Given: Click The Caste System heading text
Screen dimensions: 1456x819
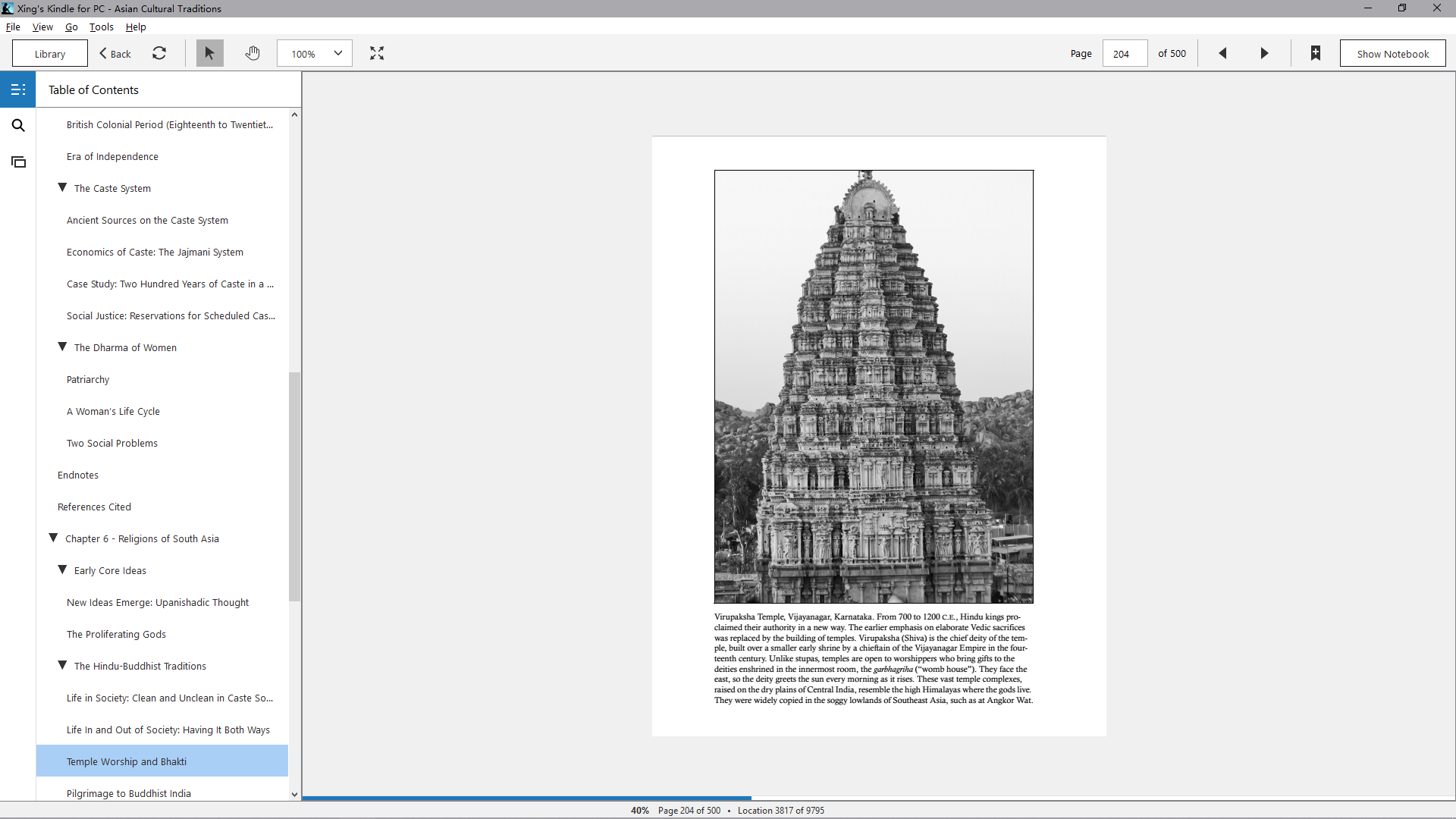Looking at the screenshot, I should point(112,188).
